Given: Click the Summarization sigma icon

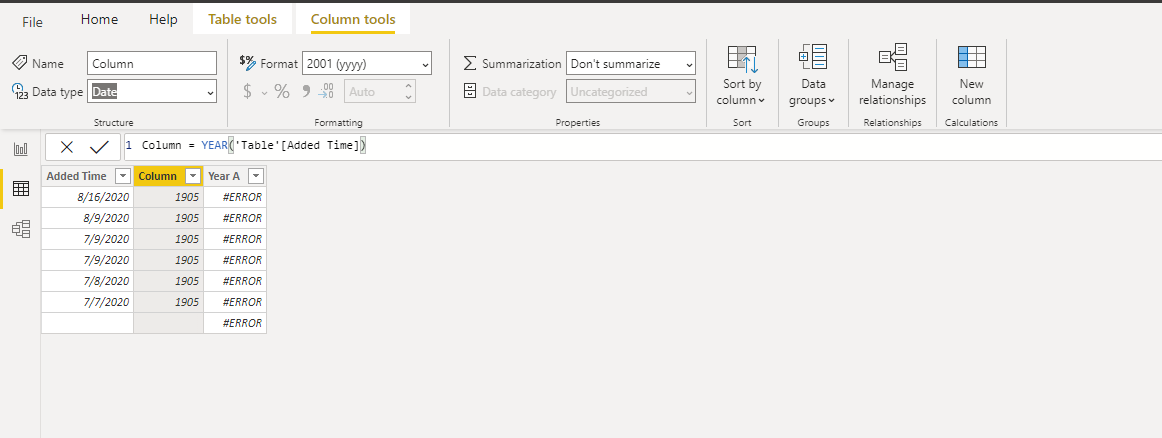Looking at the screenshot, I should (x=470, y=63).
